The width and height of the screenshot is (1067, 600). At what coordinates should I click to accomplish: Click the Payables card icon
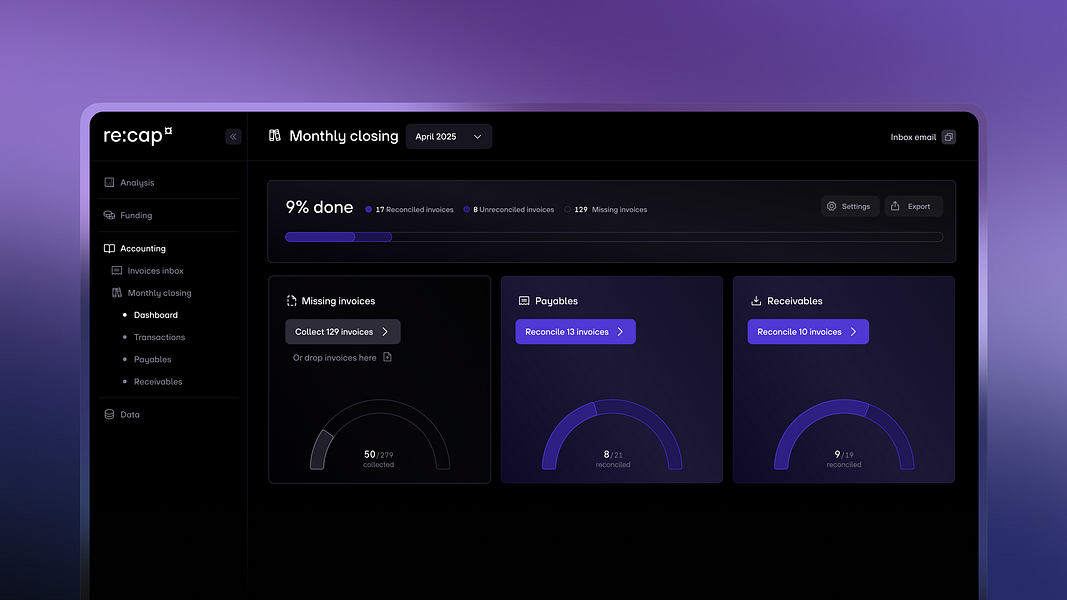tap(524, 301)
